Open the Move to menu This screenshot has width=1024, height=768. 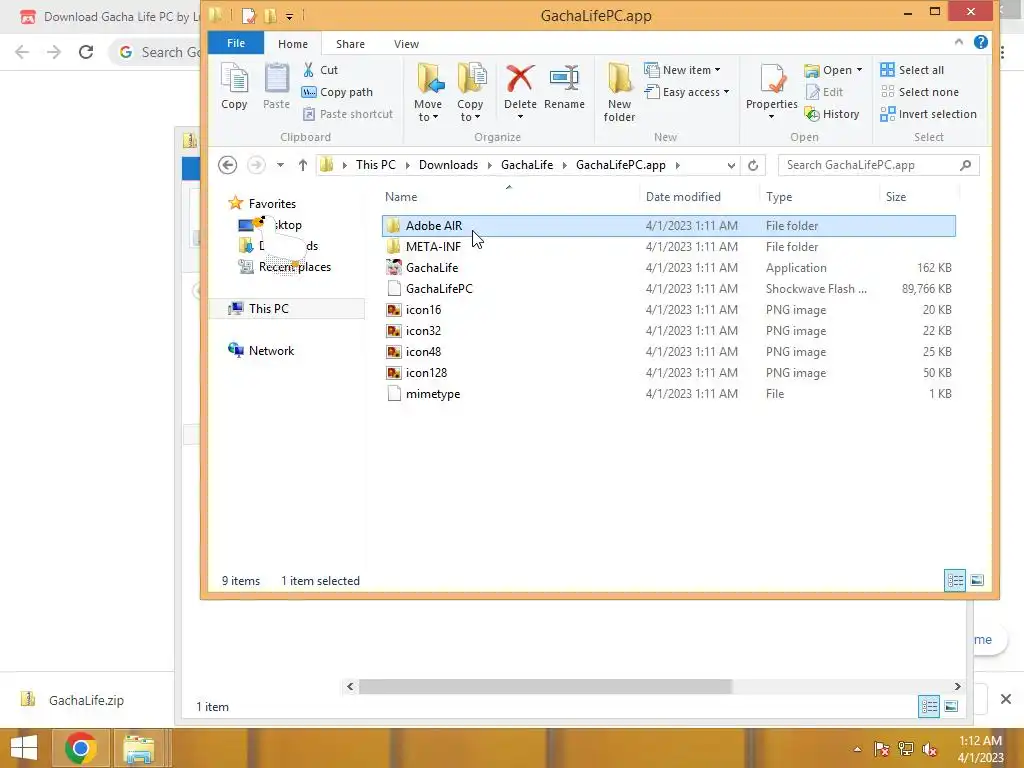(x=428, y=92)
